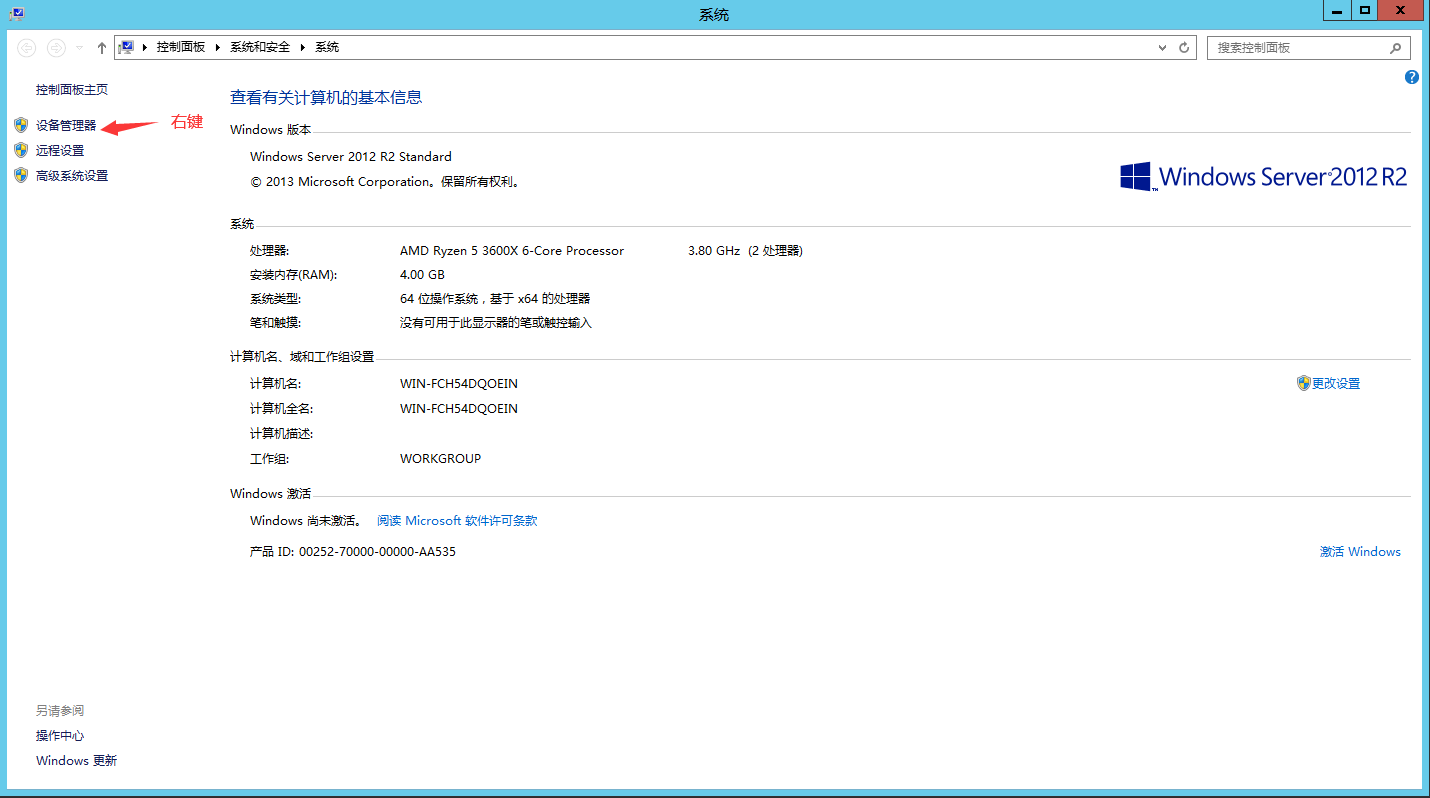
Task: Open 设备管理器 via its shield icon
Action: 21,124
